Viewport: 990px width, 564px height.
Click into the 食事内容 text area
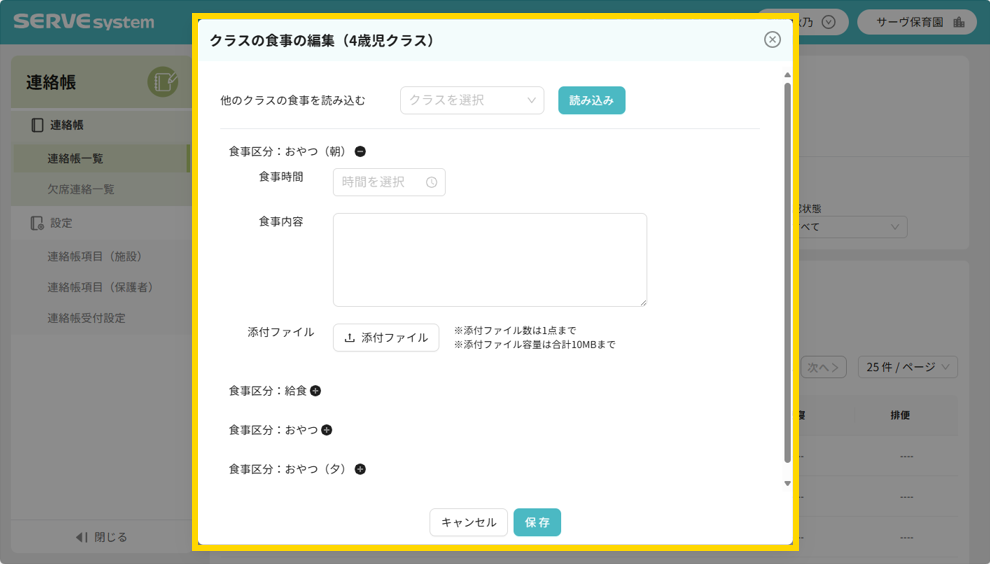point(489,259)
